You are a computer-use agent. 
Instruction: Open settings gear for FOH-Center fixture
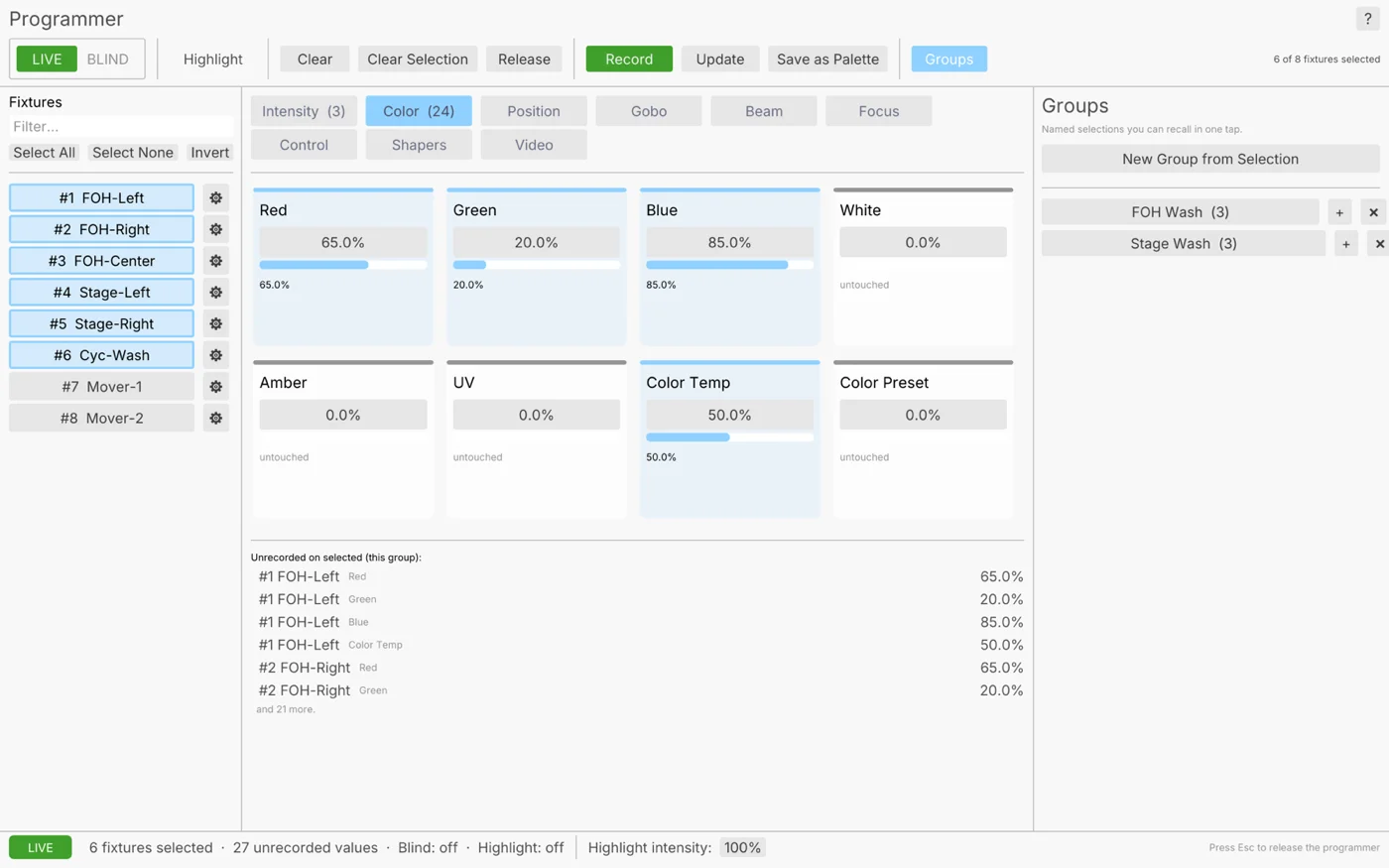215,261
